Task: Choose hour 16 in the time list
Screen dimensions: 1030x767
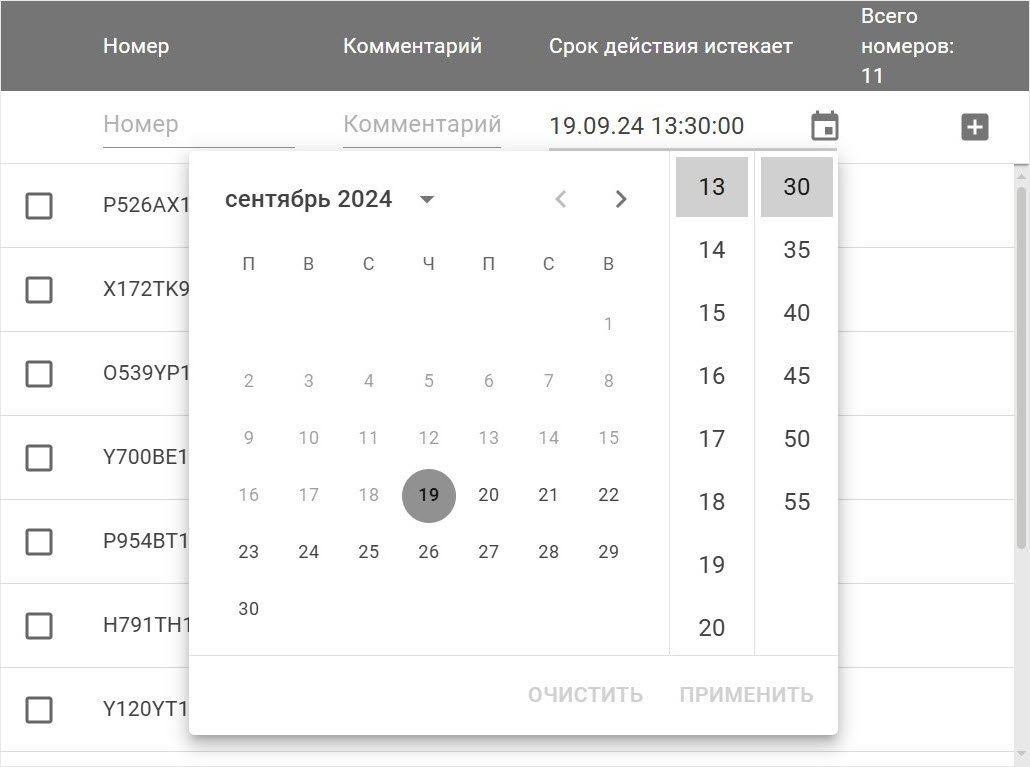Action: tap(711, 376)
